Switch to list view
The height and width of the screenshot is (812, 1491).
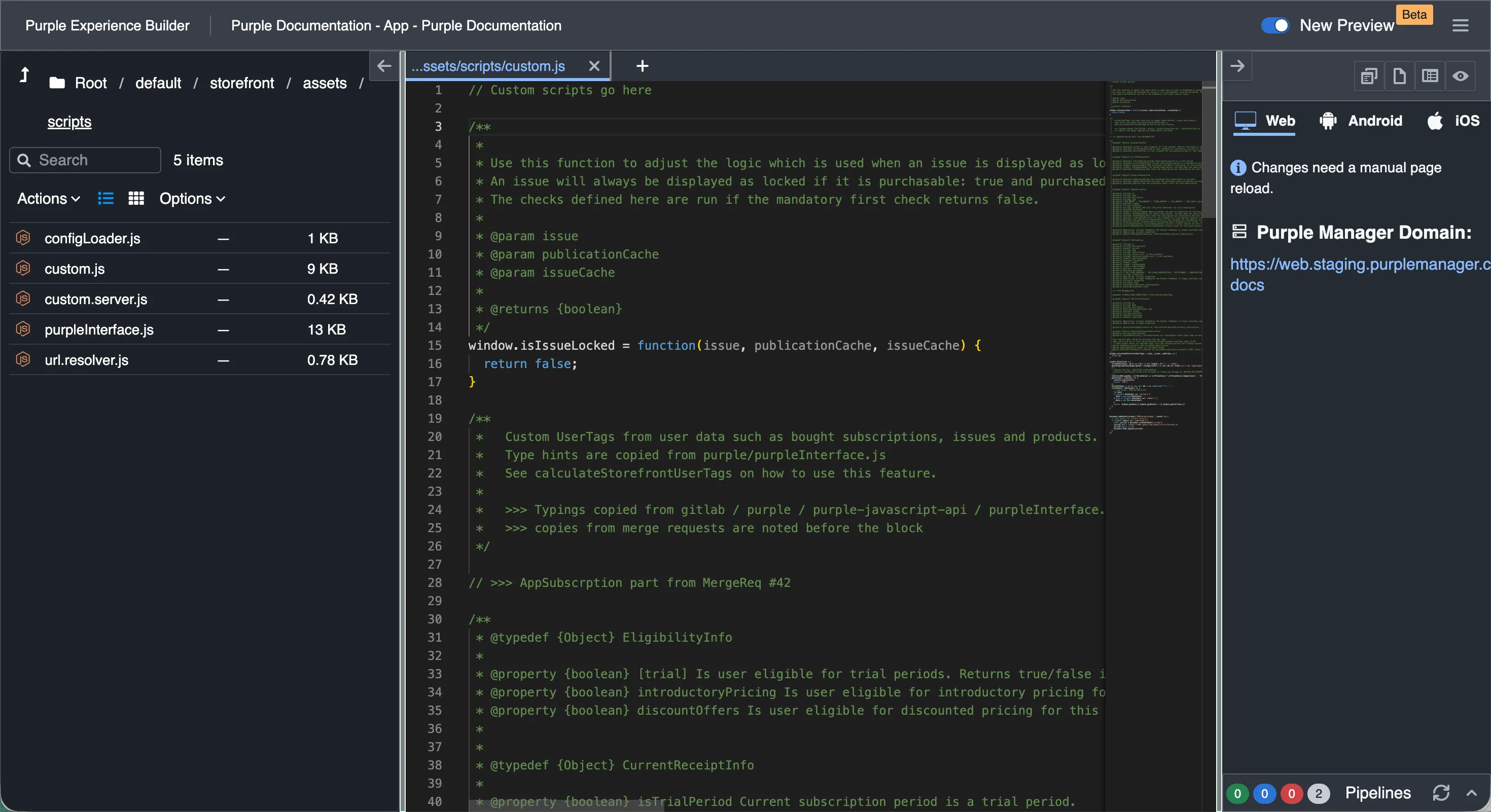pos(105,199)
